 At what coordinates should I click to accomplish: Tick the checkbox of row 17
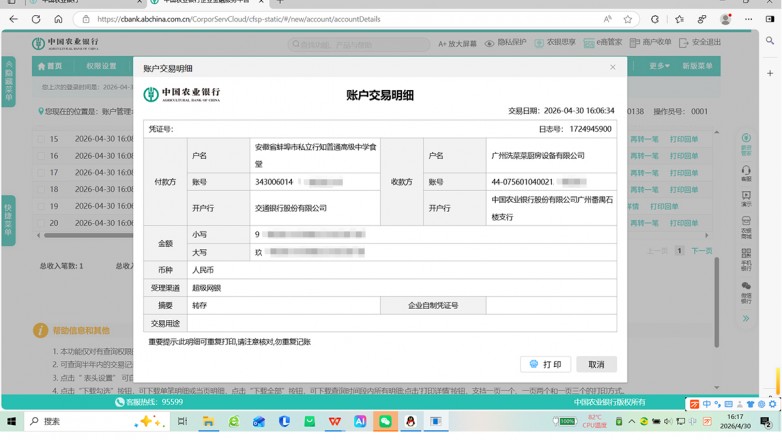tap(41, 173)
